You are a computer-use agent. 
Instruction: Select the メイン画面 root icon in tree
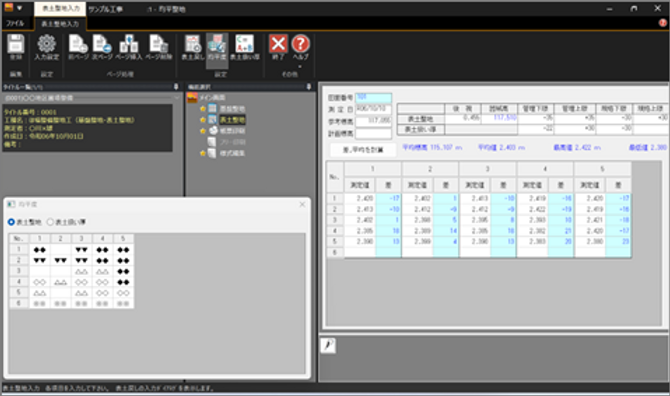pyautogui.click(x=192, y=98)
